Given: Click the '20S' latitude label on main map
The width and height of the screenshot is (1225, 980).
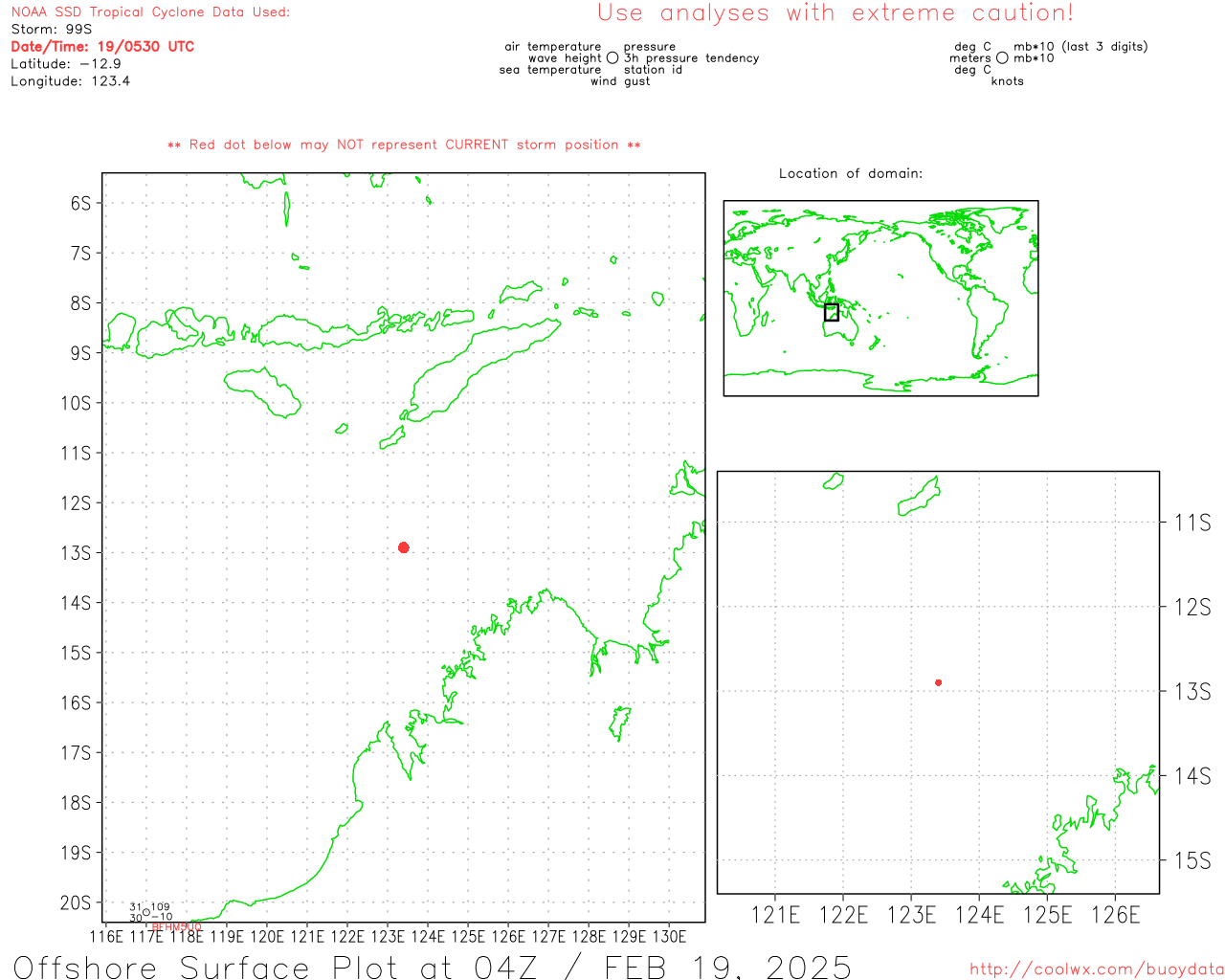Looking at the screenshot, I should [x=76, y=902].
